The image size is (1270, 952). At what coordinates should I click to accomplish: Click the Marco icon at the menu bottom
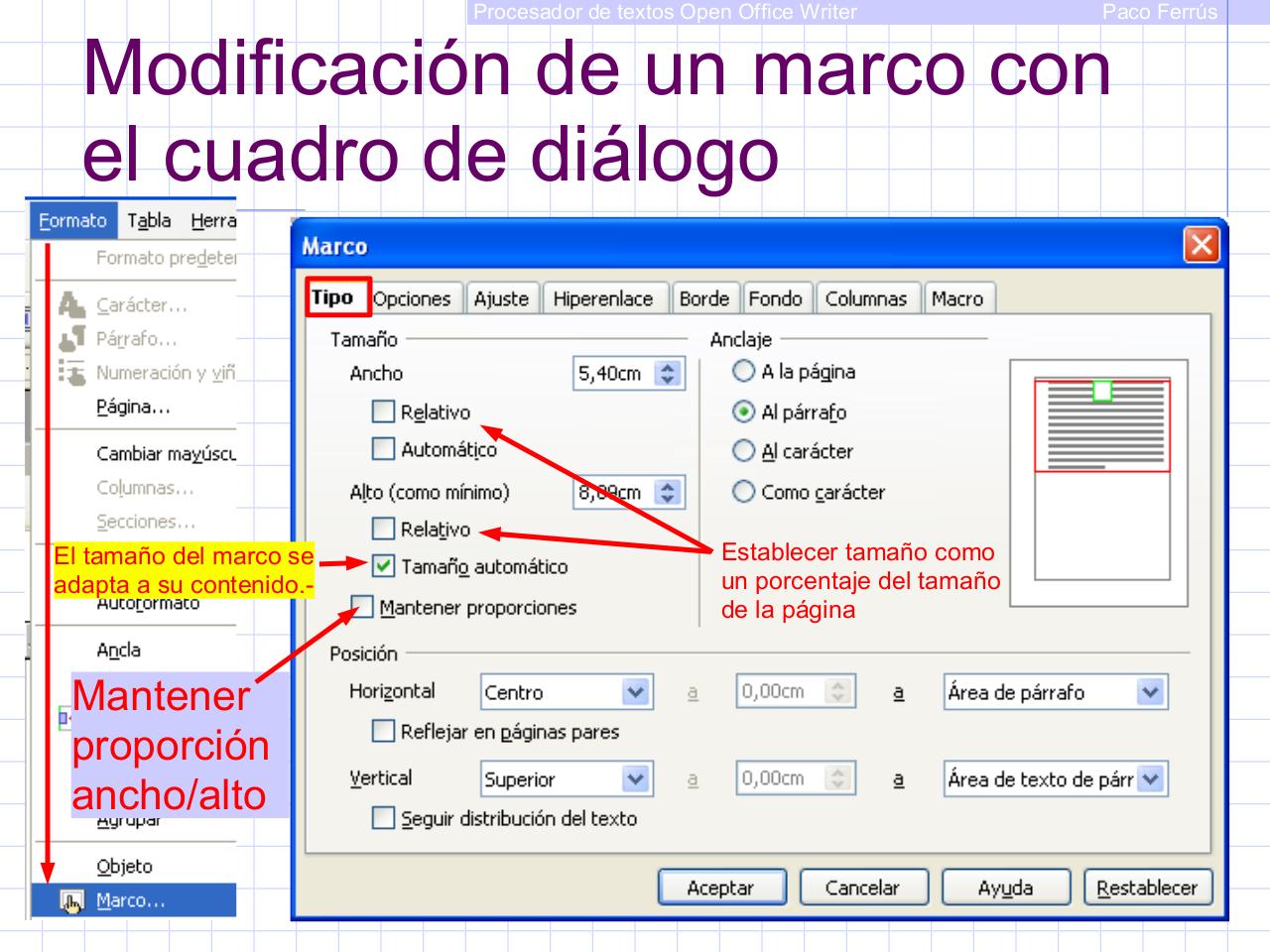pyautogui.click(x=71, y=901)
